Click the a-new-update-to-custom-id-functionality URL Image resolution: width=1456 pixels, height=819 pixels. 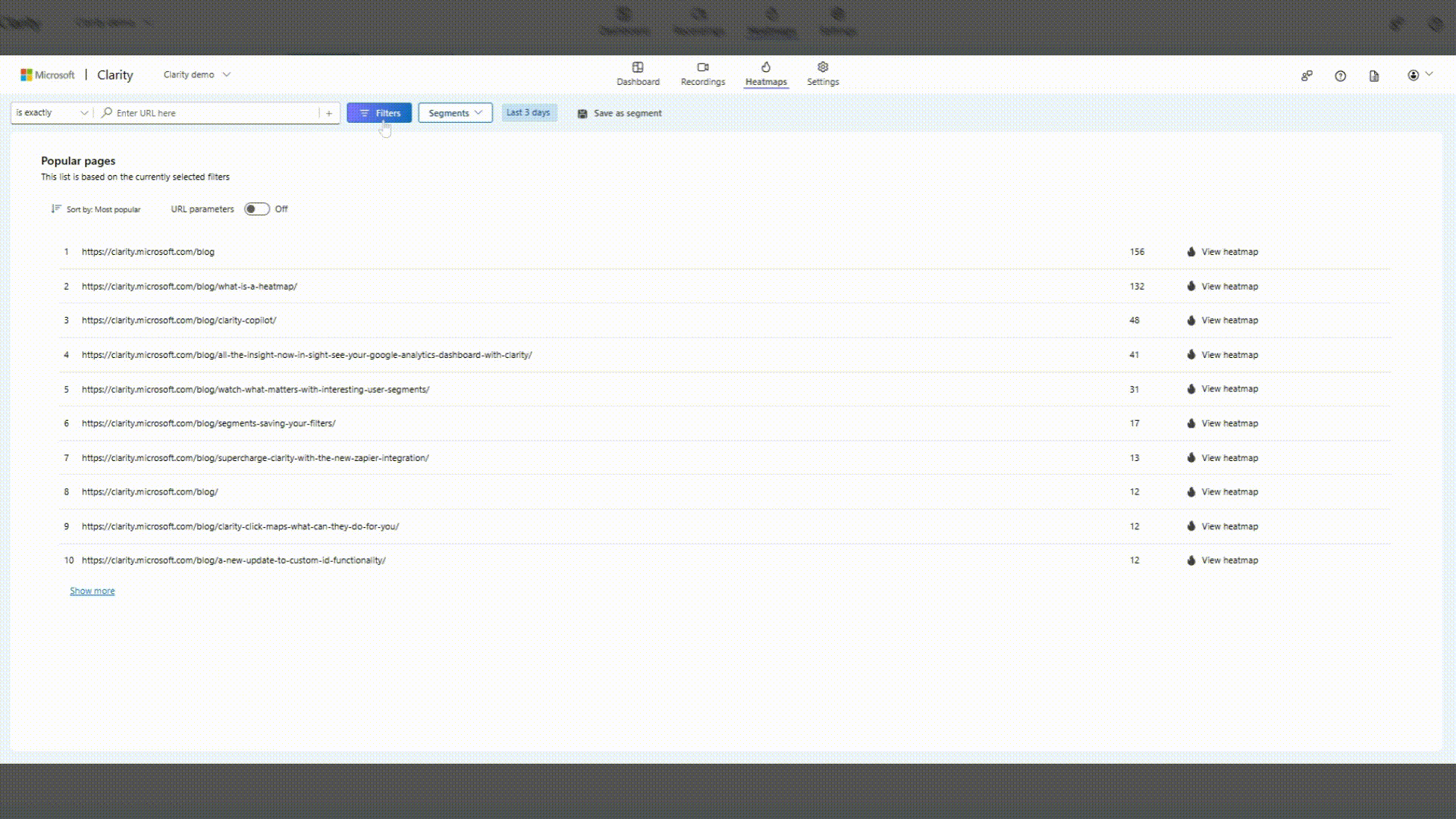(234, 560)
